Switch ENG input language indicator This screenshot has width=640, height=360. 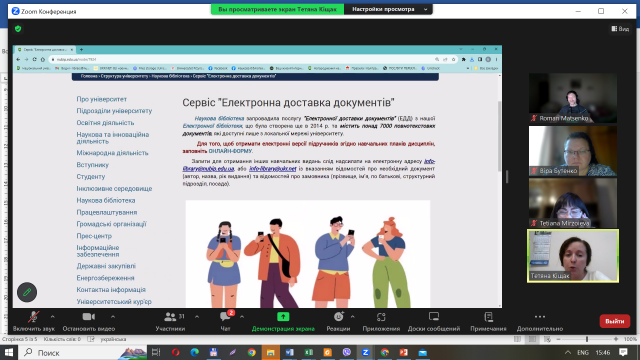pos(583,352)
